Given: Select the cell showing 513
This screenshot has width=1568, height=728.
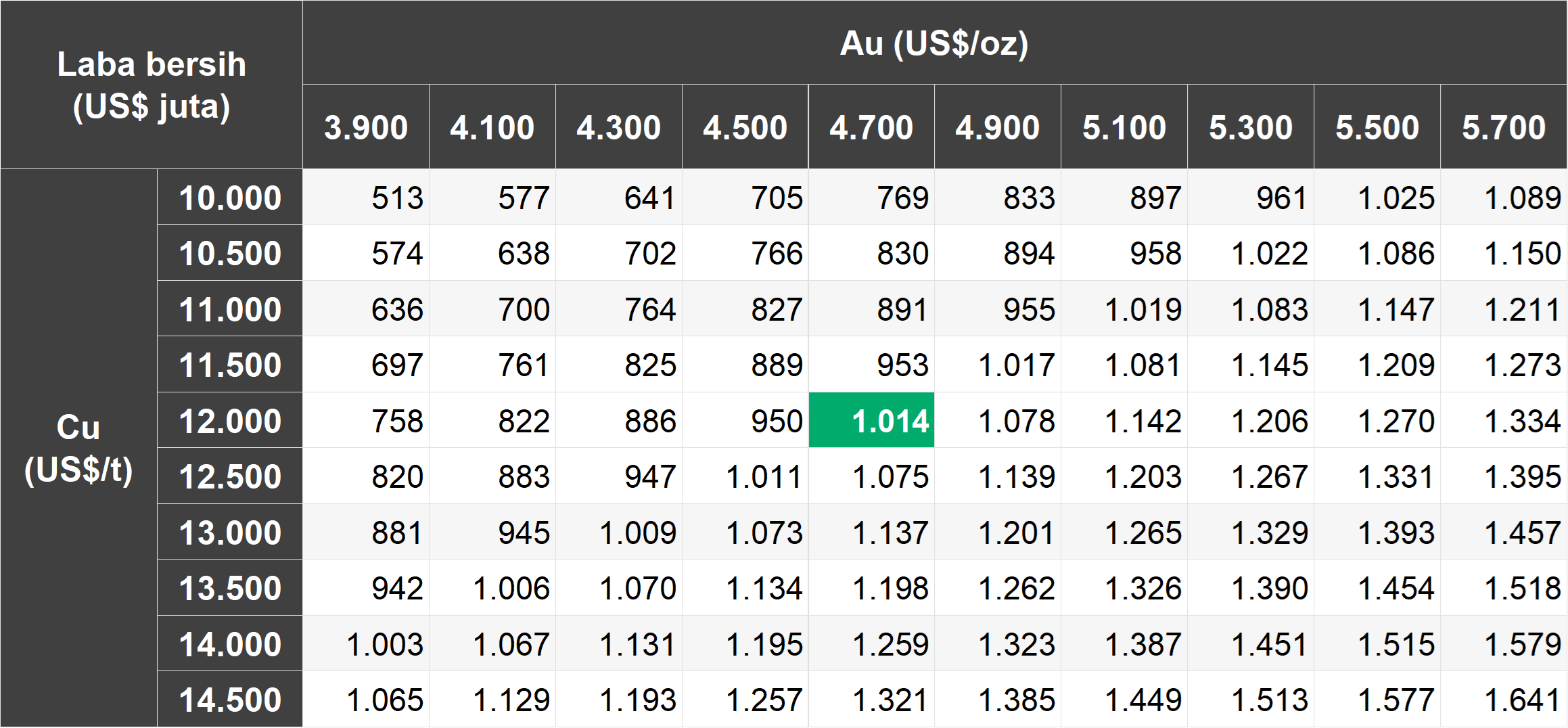Looking at the screenshot, I should [x=366, y=197].
